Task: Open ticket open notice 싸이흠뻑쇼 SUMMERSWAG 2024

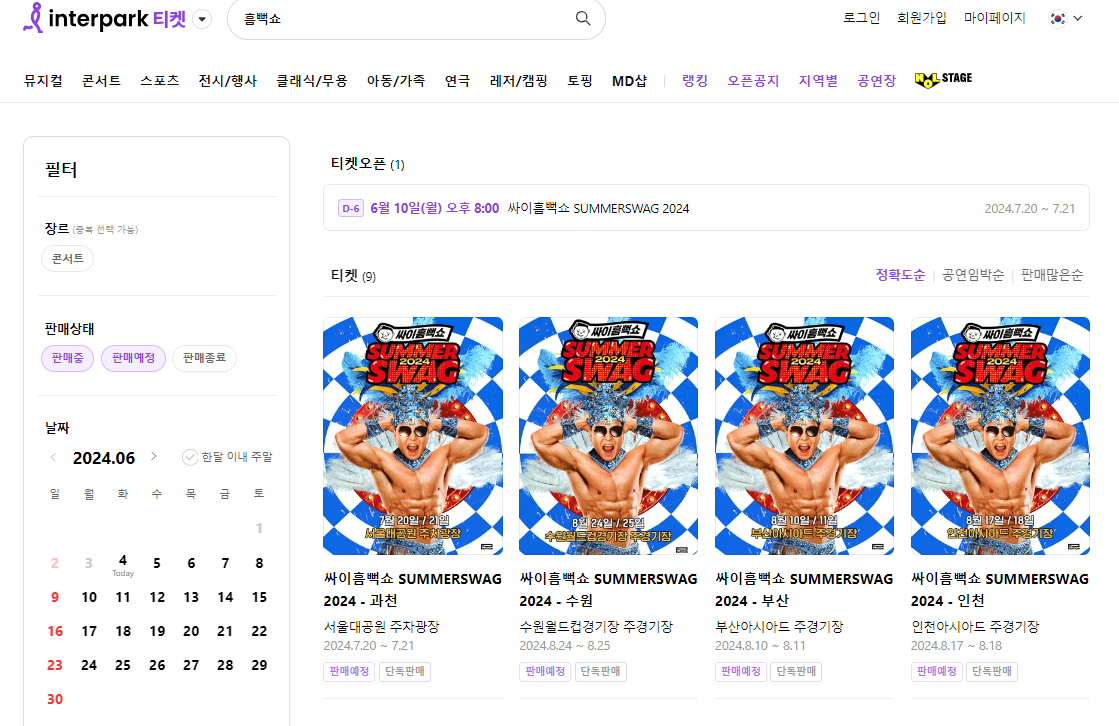Action: pyautogui.click(x=707, y=208)
